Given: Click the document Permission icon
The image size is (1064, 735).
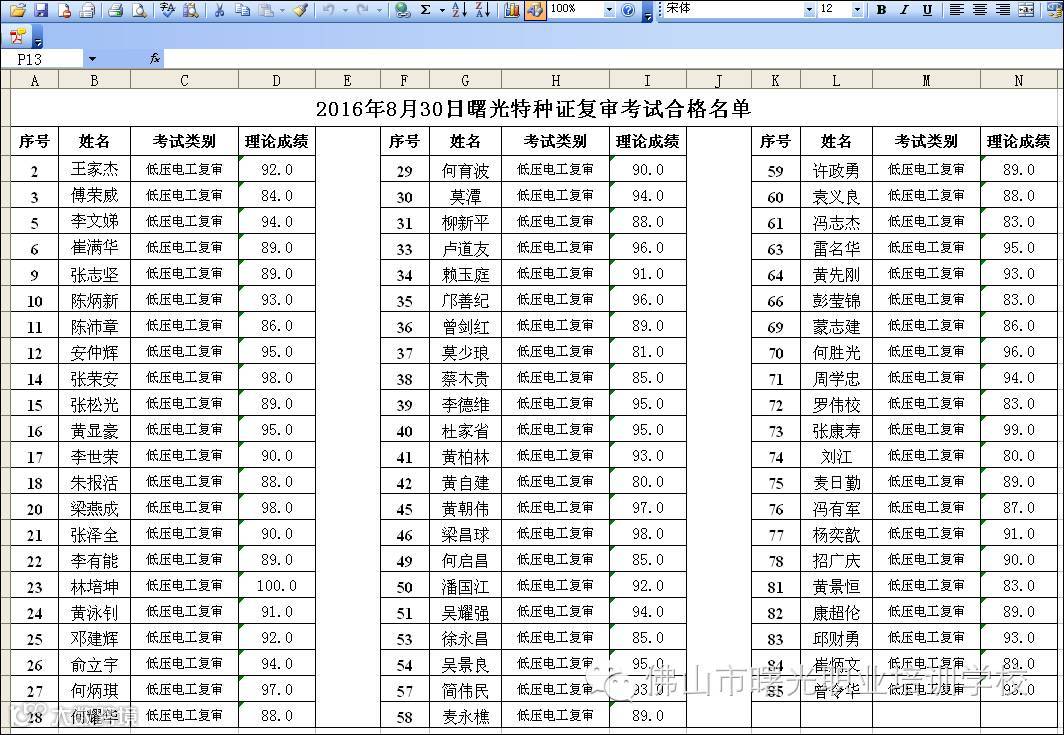Looking at the screenshot, I should 64,10.
